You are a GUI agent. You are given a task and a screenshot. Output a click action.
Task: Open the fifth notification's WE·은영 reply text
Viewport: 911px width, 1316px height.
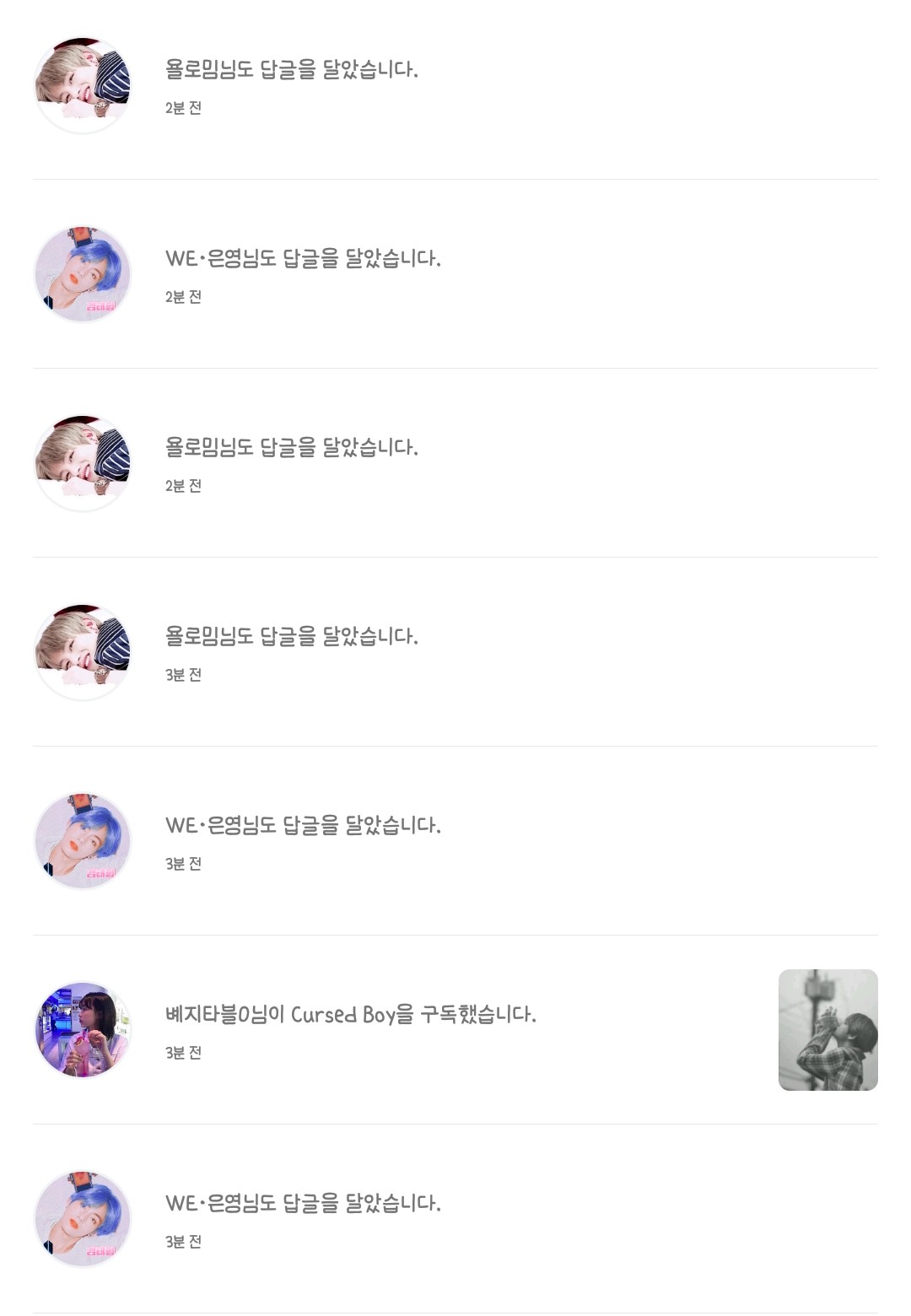pyautogui.click(x=303, y=825)
